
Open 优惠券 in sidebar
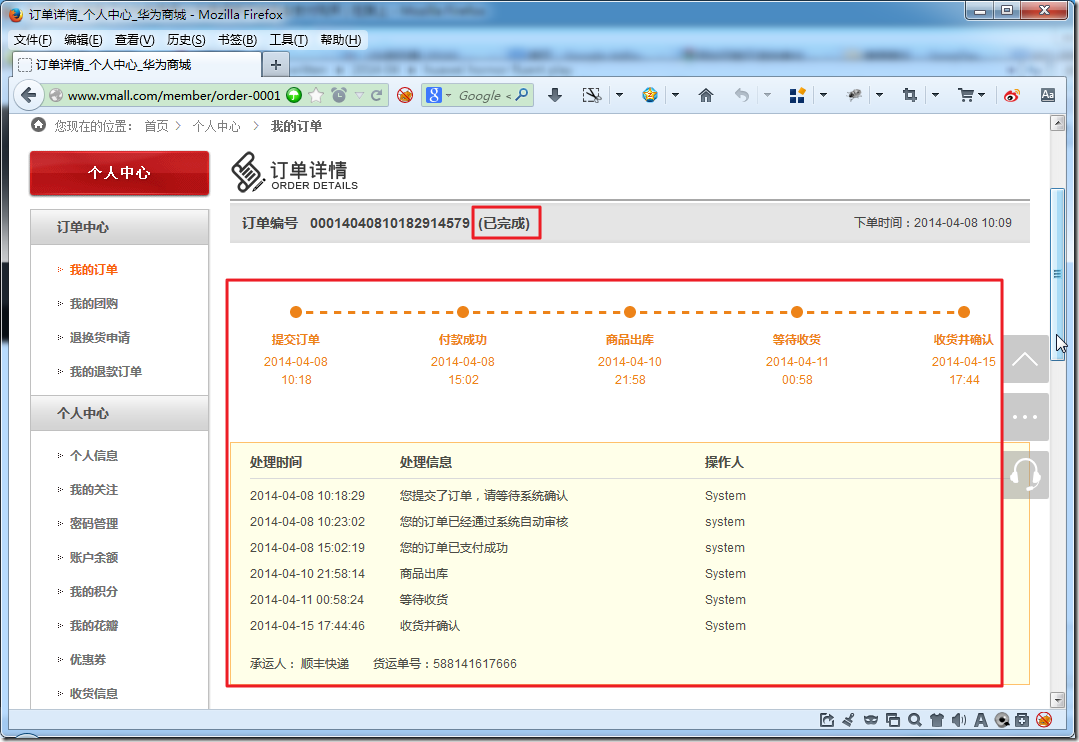(87, 659)
